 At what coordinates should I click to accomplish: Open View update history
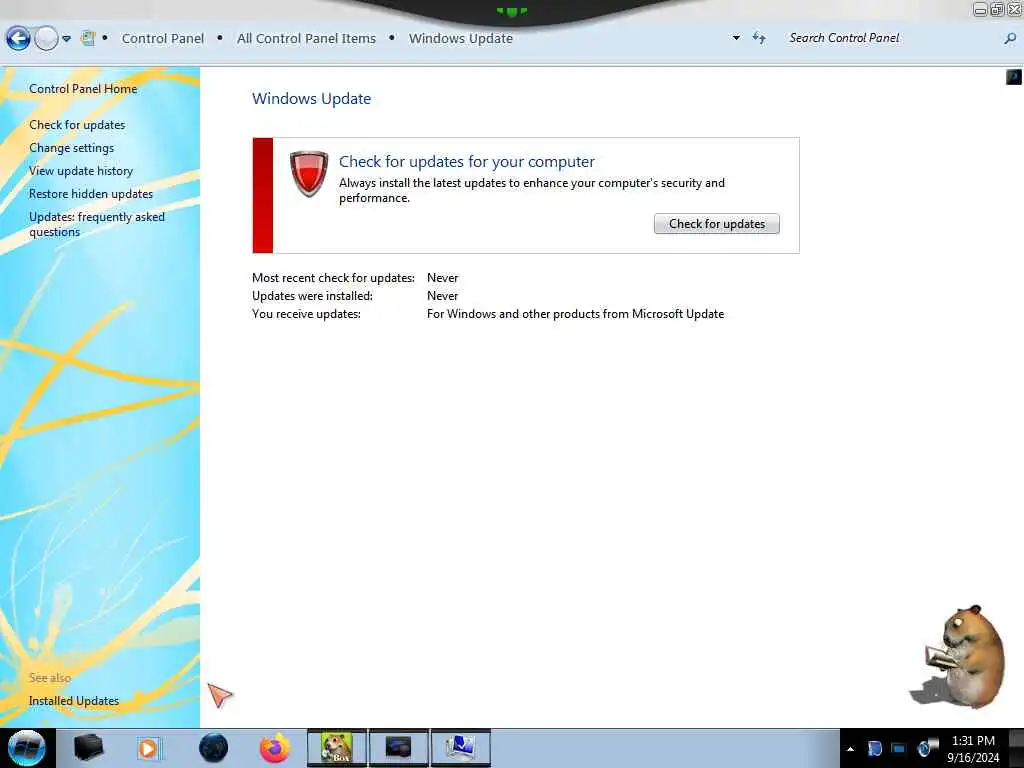(81, 171)
